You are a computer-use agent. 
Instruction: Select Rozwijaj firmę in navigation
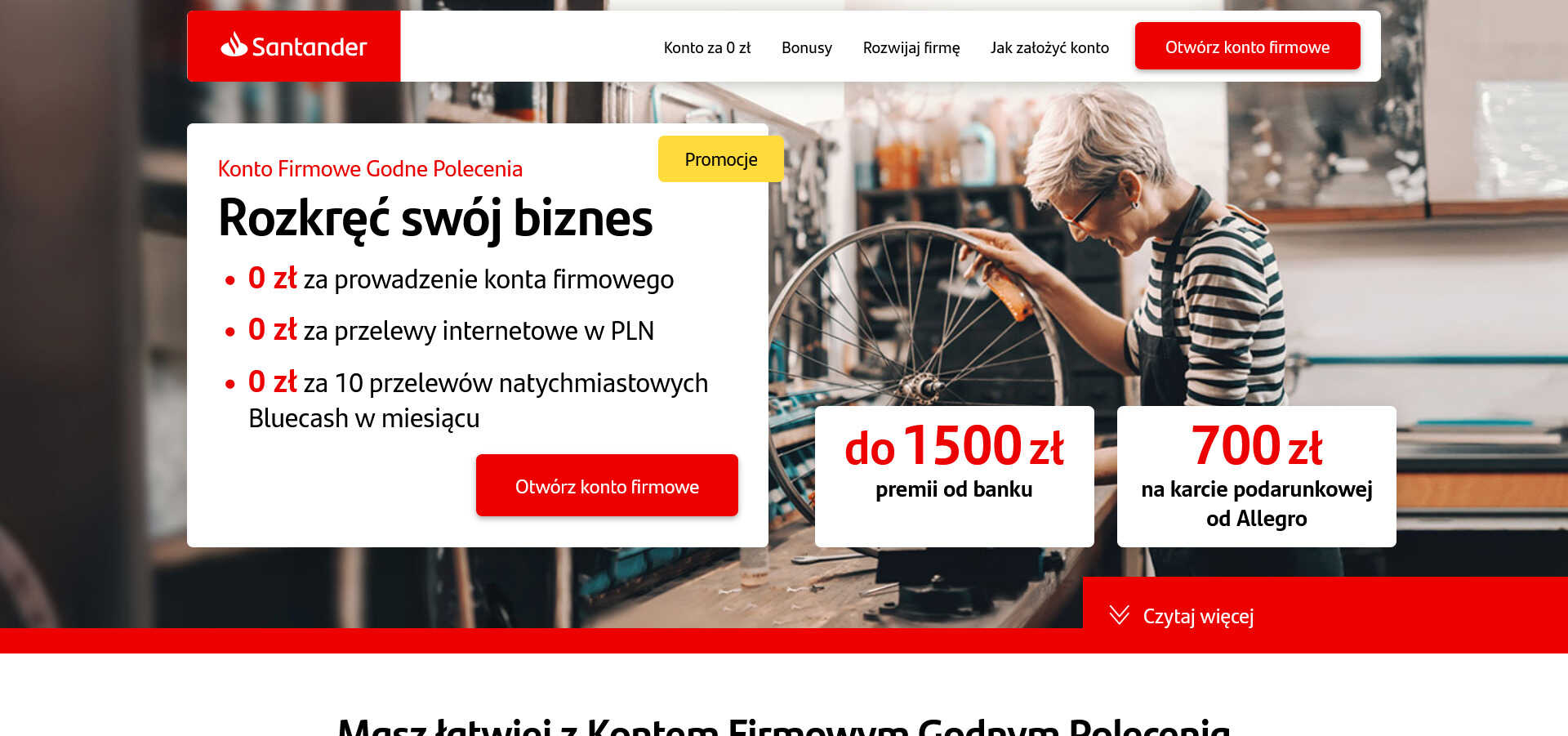pos(911,47)
